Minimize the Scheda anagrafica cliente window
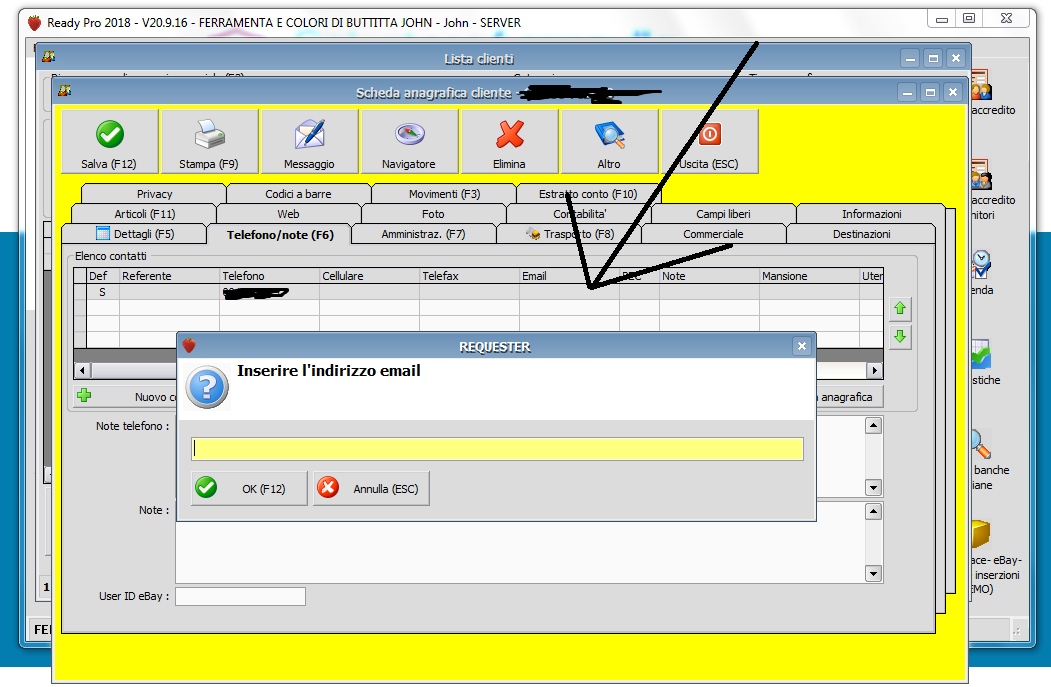The width and height of the screenshot is (1051, 687). click(x=908, y=92)
